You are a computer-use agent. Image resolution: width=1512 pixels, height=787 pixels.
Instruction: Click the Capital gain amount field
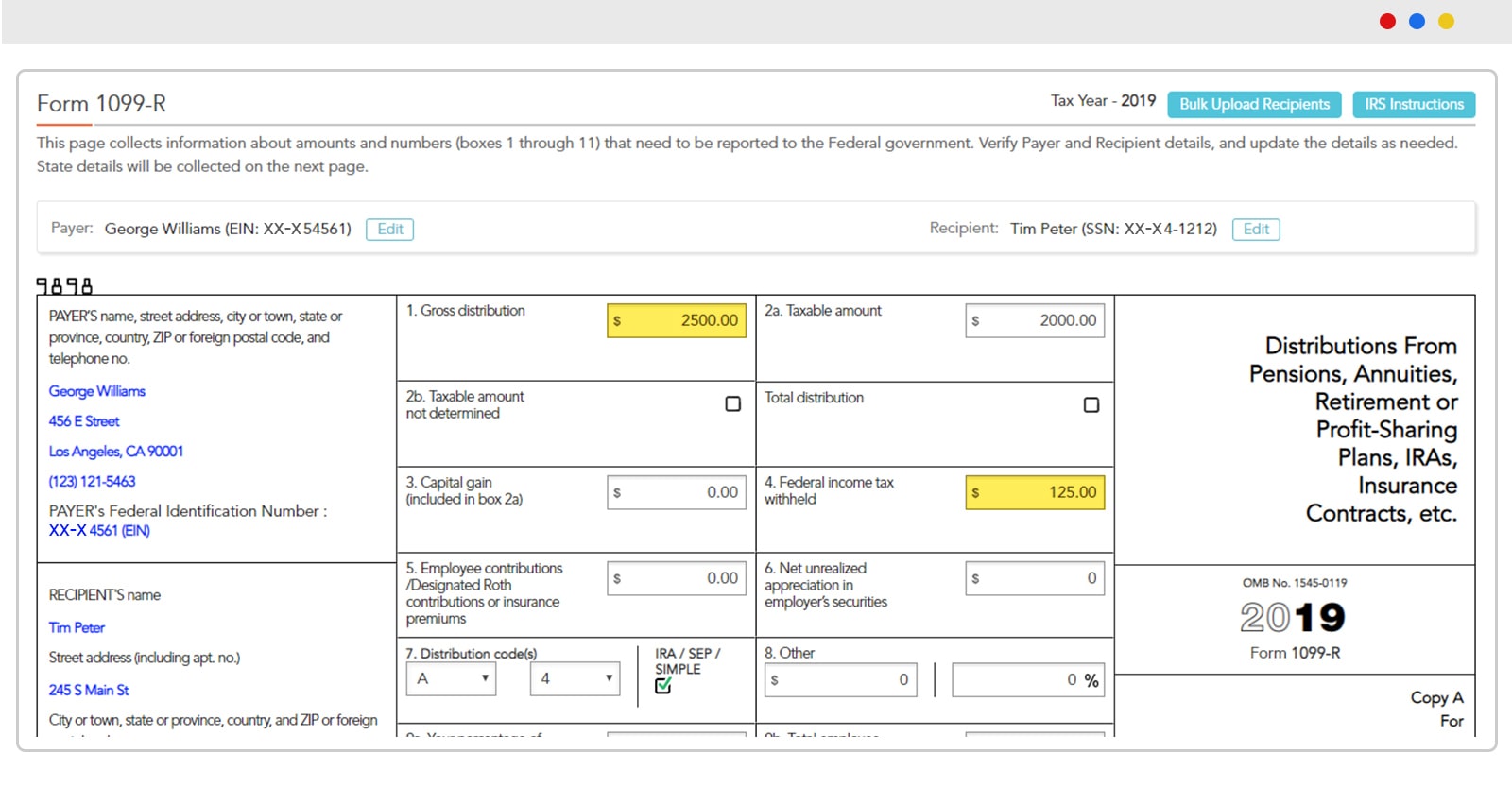click(x=677, y=493)
